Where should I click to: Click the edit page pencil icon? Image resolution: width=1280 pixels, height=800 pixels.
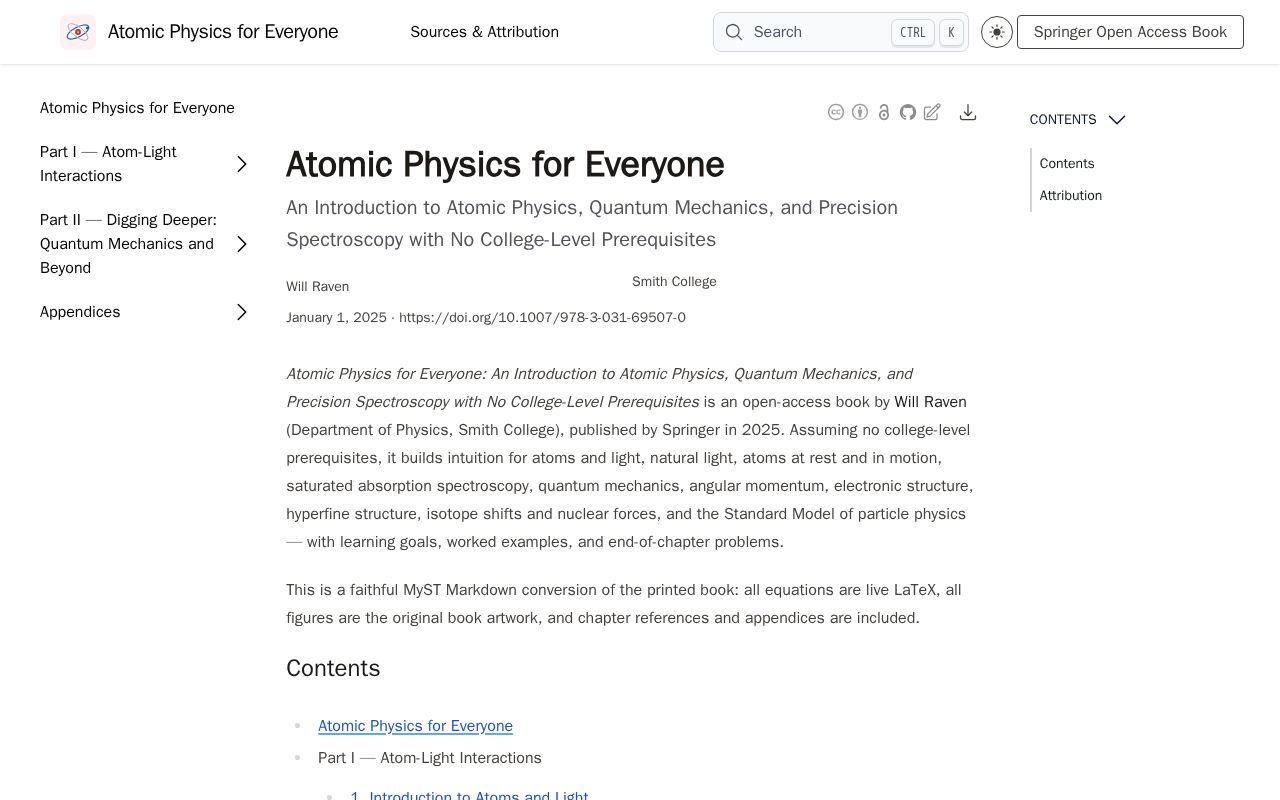pyautogui.click(x=932, y=112)
